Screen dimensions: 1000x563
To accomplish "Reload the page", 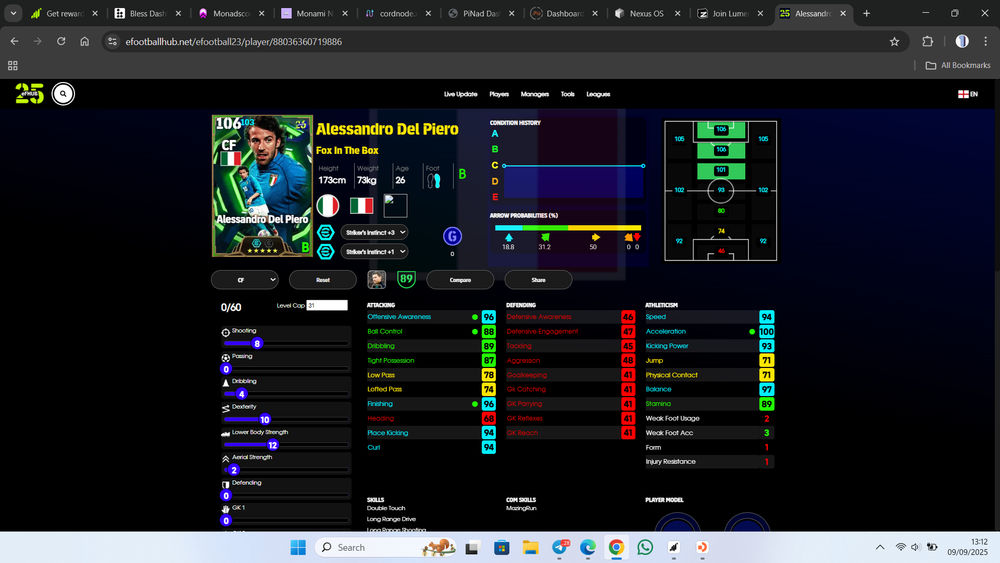I will click(x=61, y=41).
